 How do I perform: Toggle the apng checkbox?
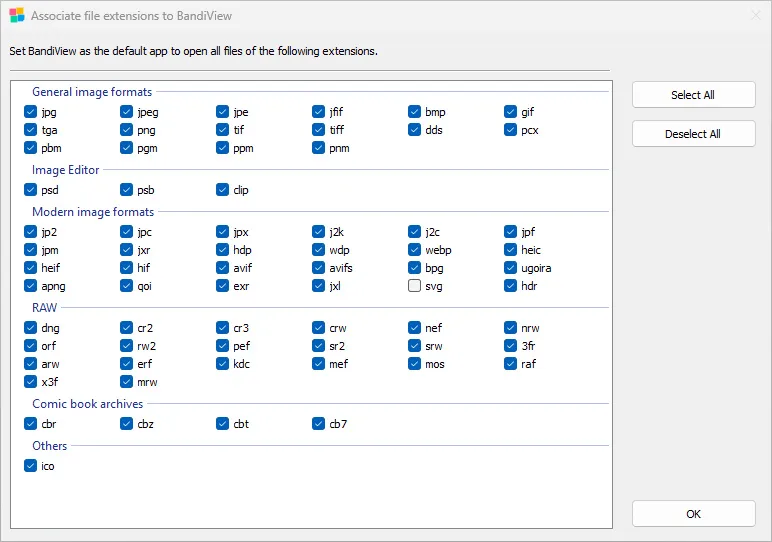31,286
